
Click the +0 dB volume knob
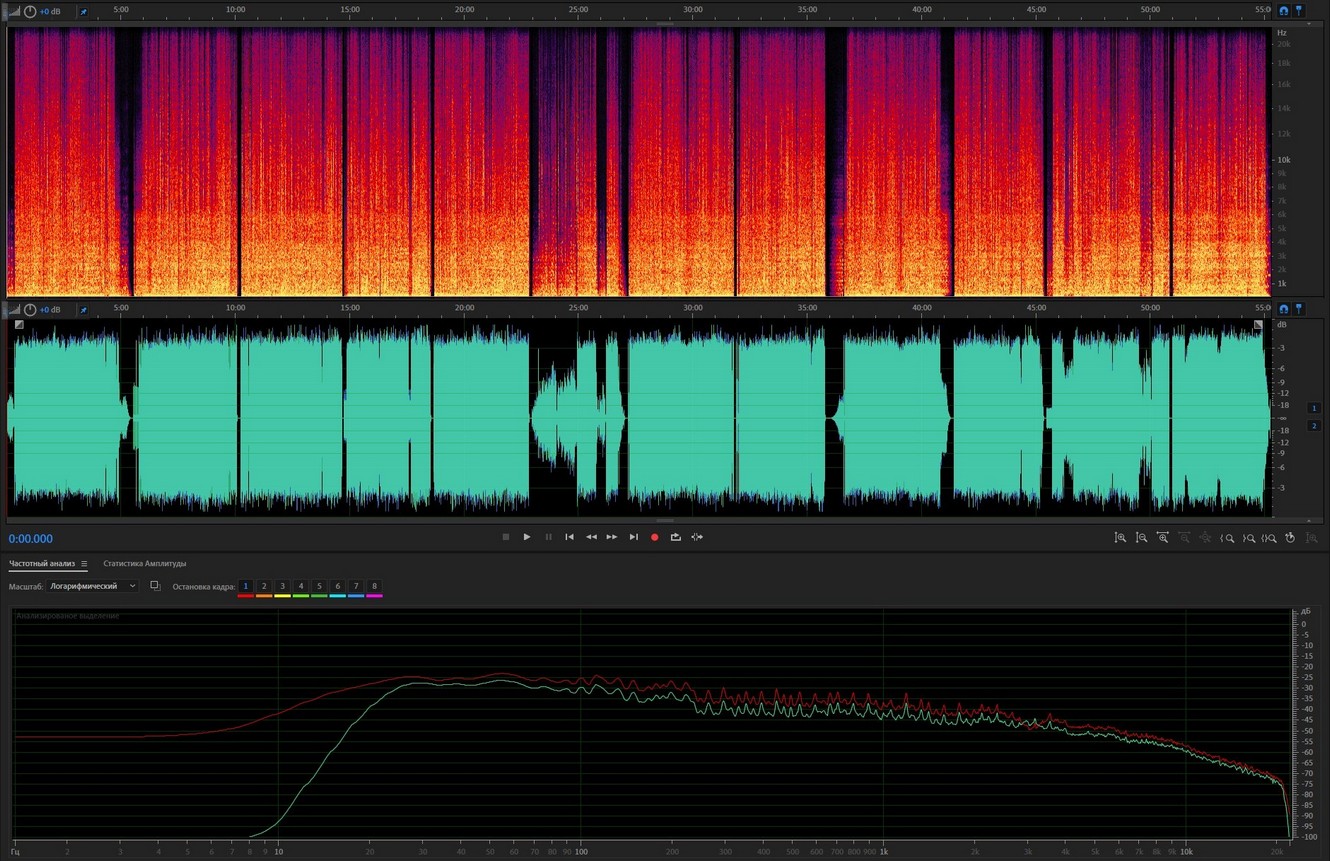[30, 309]
